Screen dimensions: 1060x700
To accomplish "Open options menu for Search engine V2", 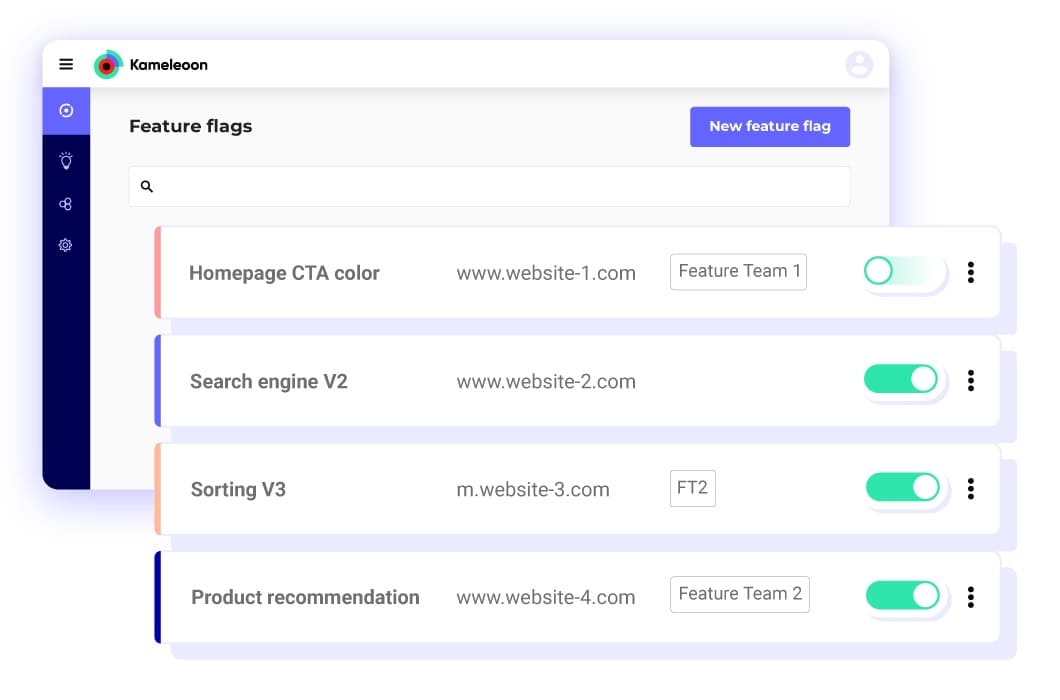I will click(971, 380).
